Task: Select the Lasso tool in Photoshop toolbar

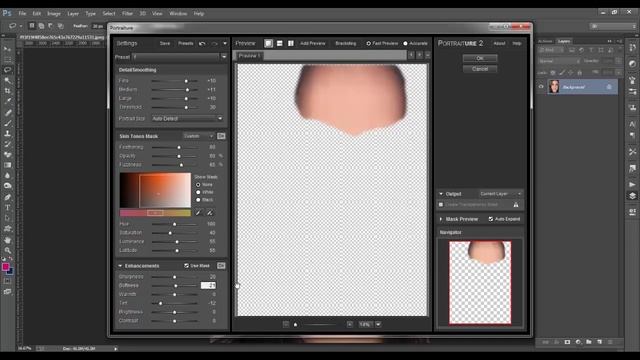Action: point(7,70)
